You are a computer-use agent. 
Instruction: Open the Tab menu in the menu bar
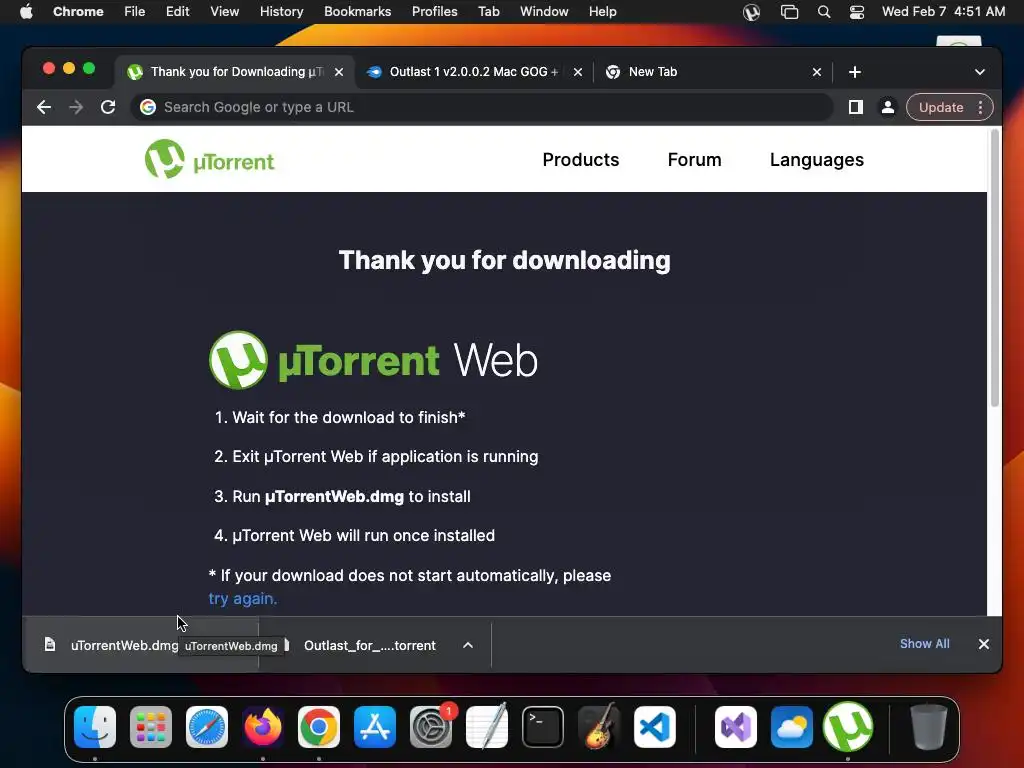(488, 11)
